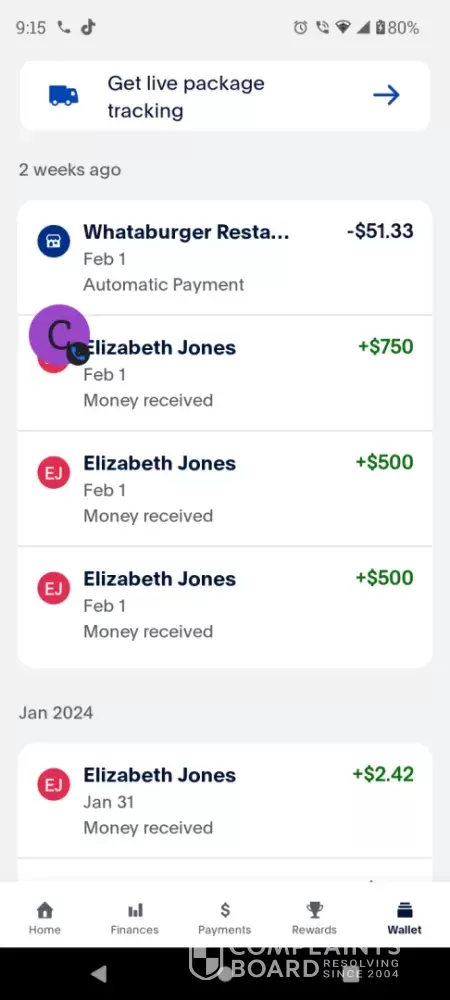Open Elizabeth Jones +$2.42 transaction

(225, 800)
